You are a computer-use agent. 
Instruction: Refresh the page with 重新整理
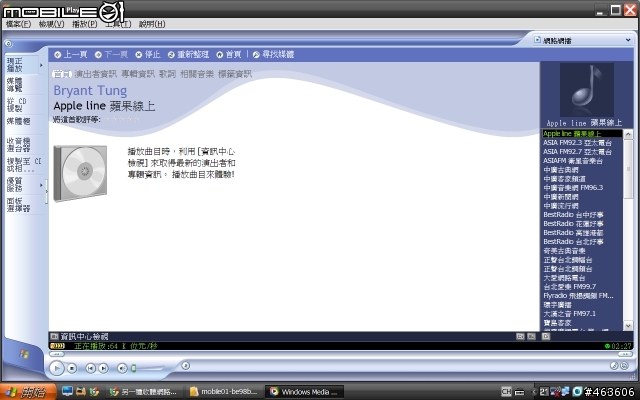[x=188, y=54]
